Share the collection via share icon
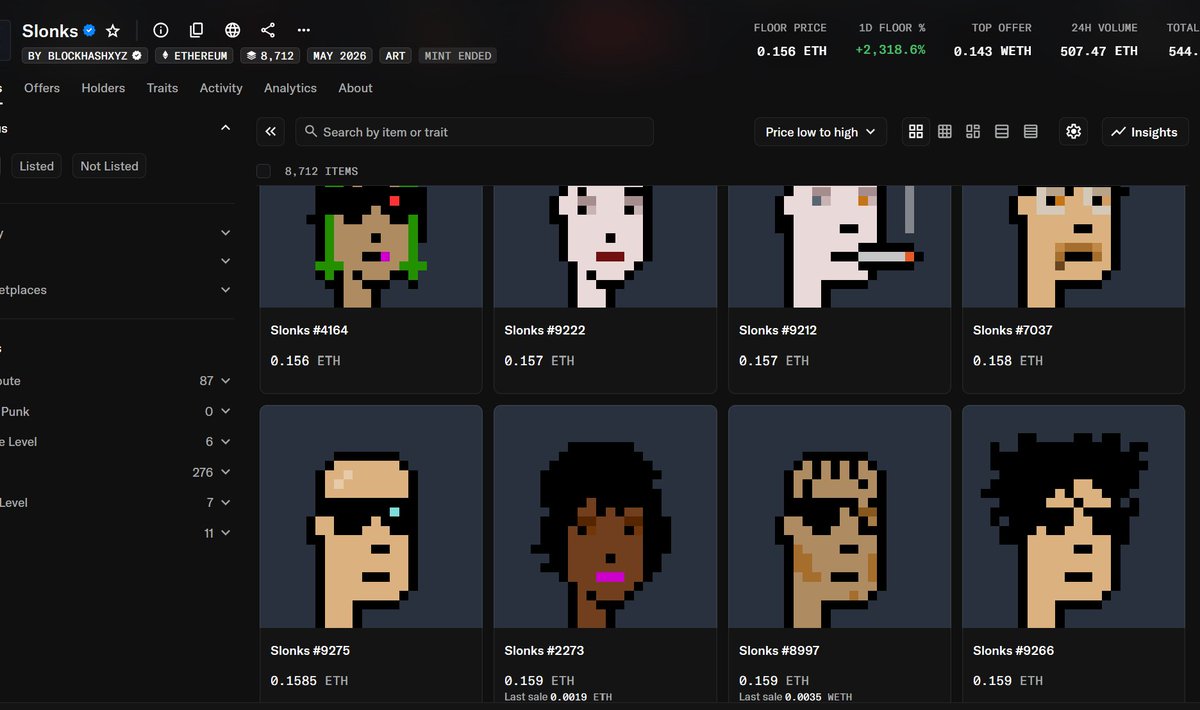The image size is (1200, 710). (268, 31)
